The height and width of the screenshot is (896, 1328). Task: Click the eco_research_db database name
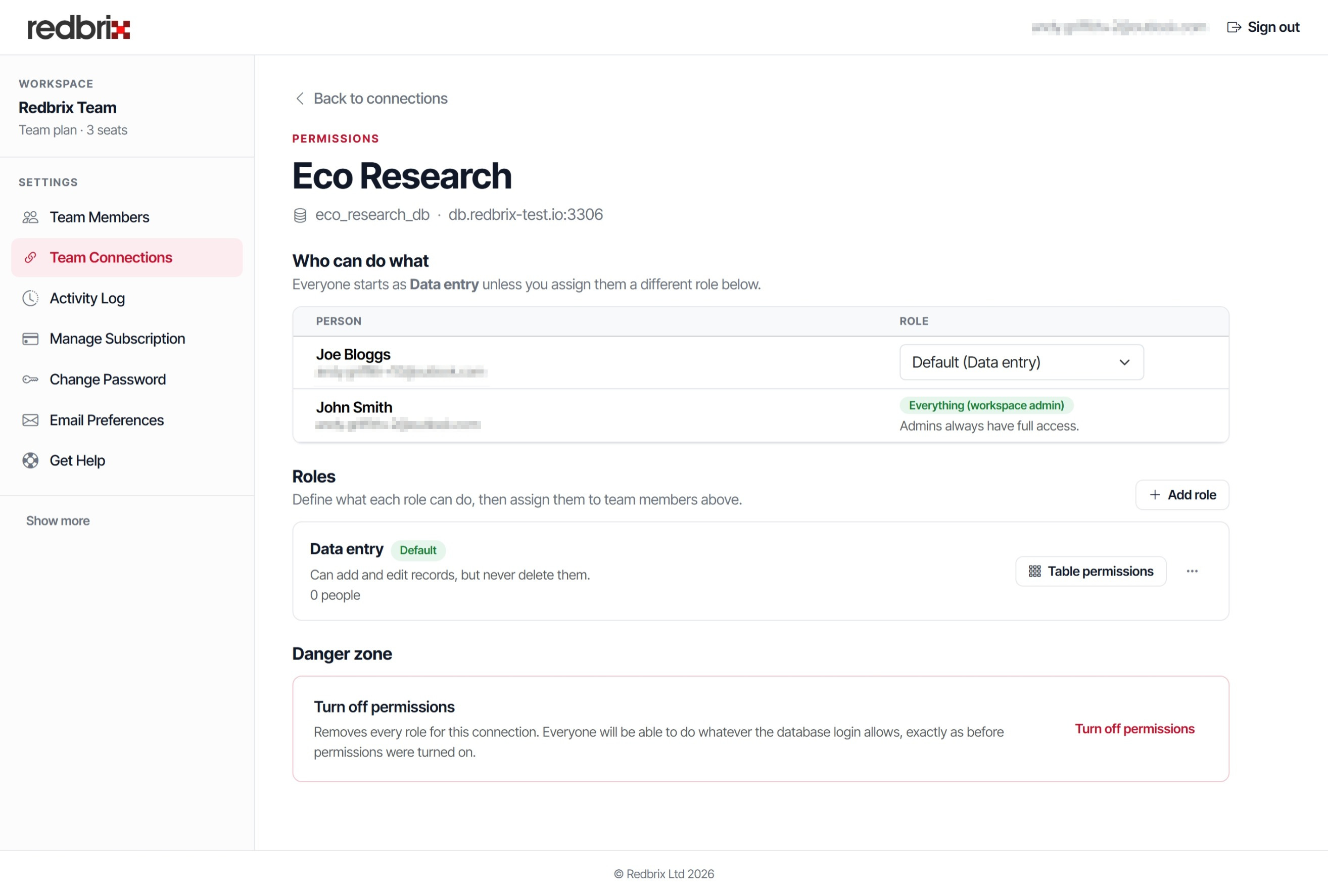pyautogui.click(x=372, y=215)
